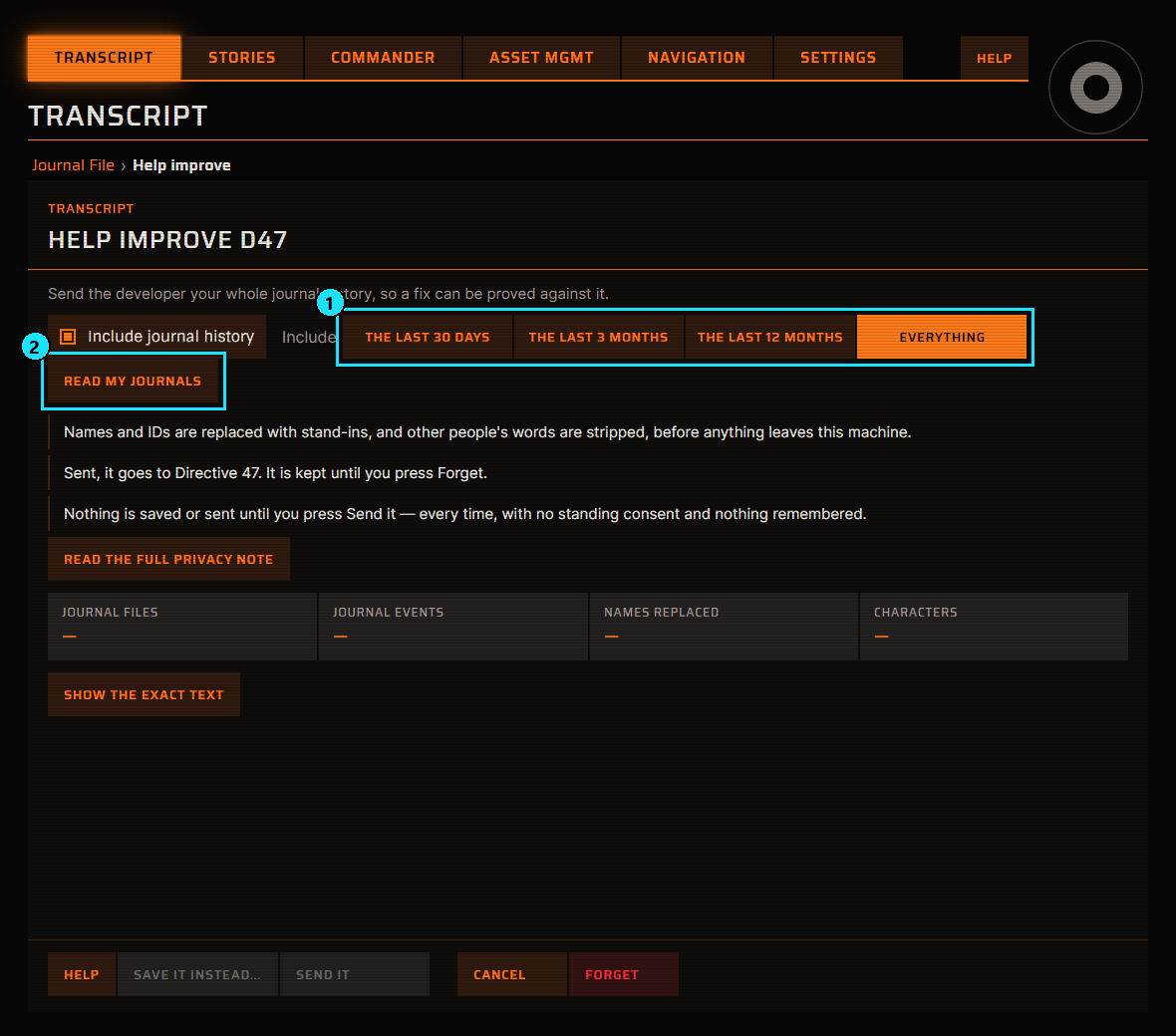Click the 'Help improve' breadcrumb text
This screenshot has height=1036, width=1176.
(x=181, y=165)
